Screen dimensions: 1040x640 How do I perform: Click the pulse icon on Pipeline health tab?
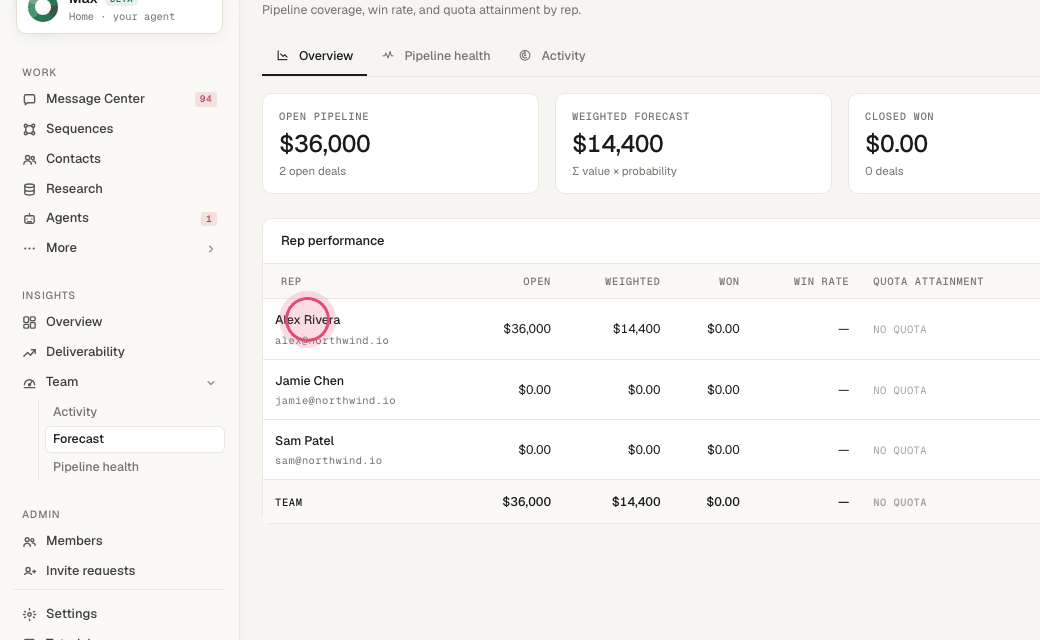pos(388,56)
